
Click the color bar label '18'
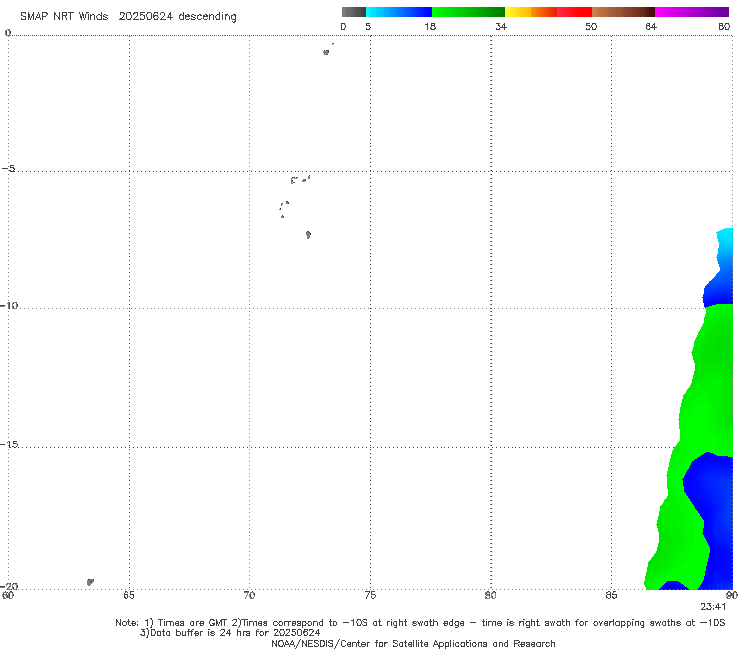[x=430, y=26]
